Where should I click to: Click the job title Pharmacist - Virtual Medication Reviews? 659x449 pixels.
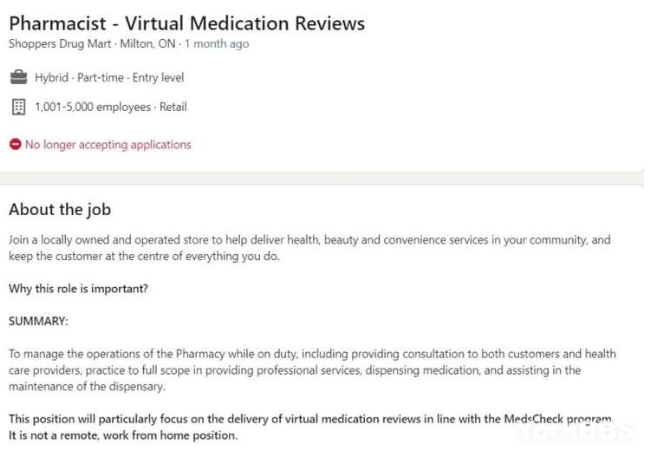pos(187,23)
